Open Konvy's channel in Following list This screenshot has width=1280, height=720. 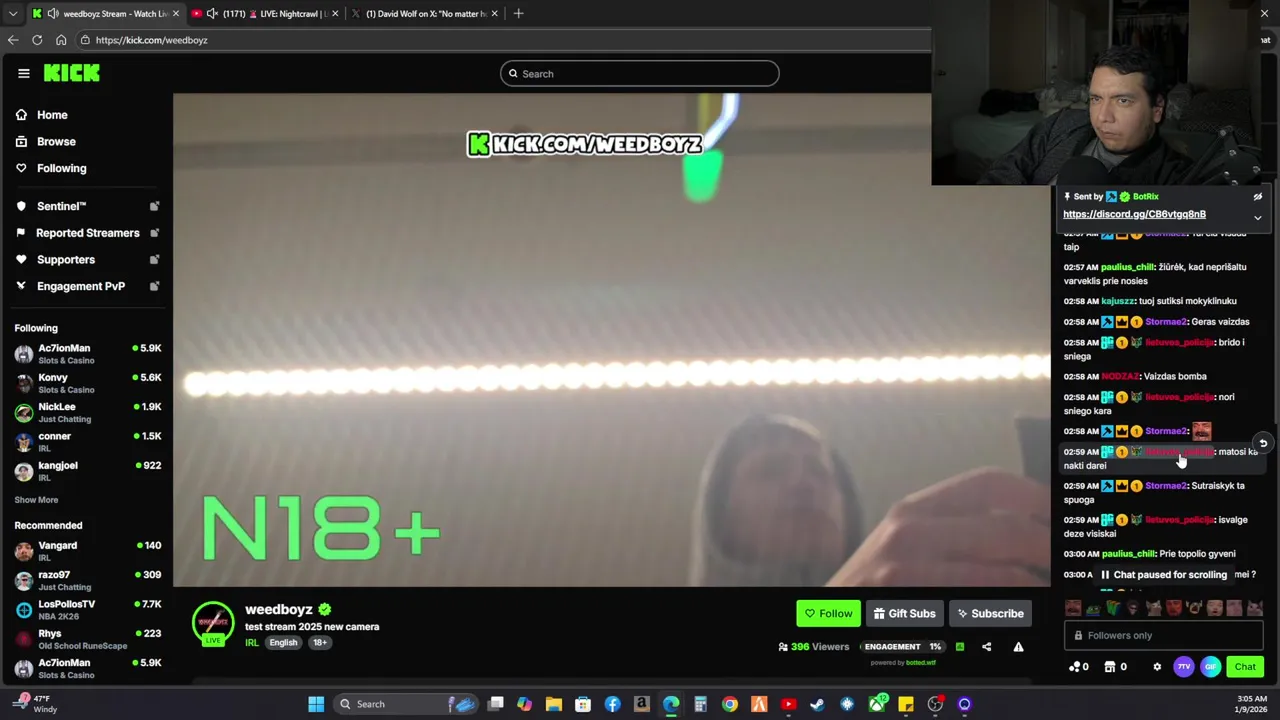87,383
